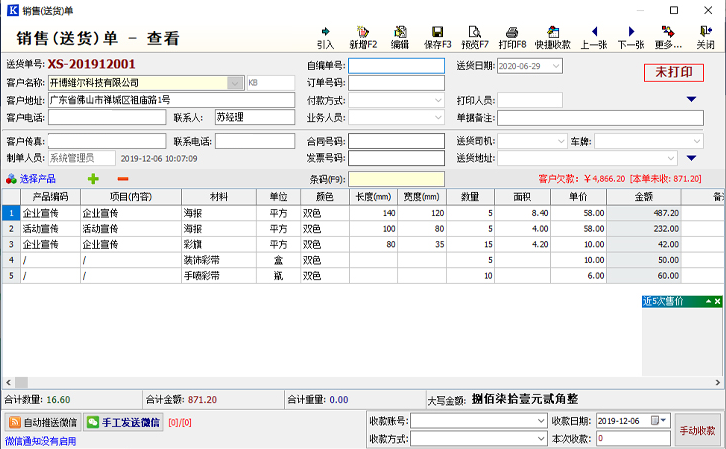The image size is (726, 449).
Task: Go to previous order 上一张
Action: (x=594, y=38)
